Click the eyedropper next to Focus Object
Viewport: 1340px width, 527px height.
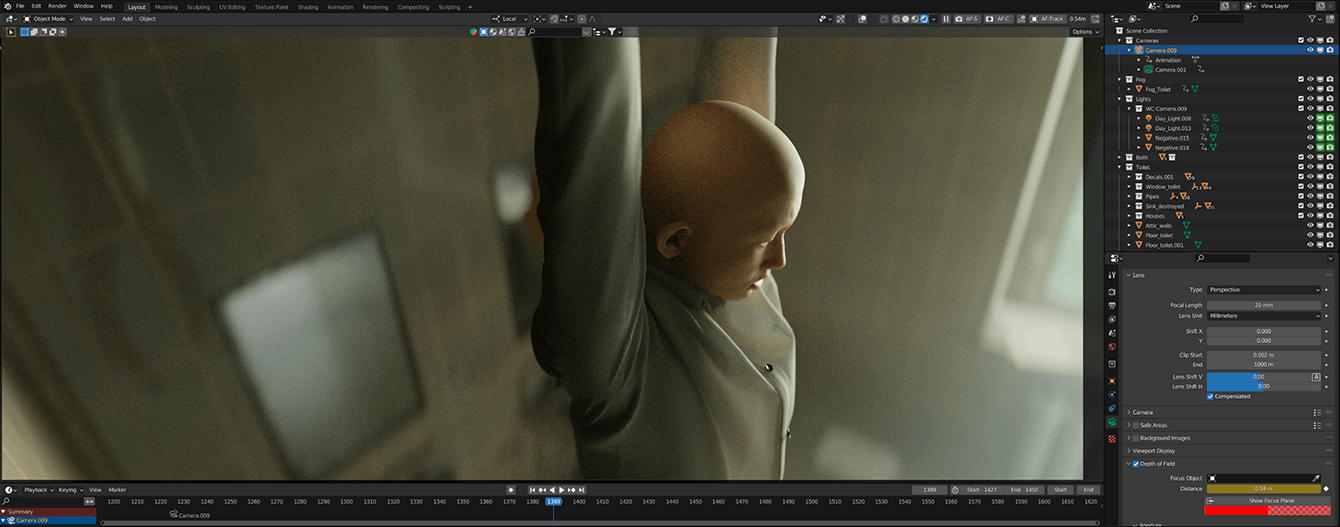(1316, 478)
